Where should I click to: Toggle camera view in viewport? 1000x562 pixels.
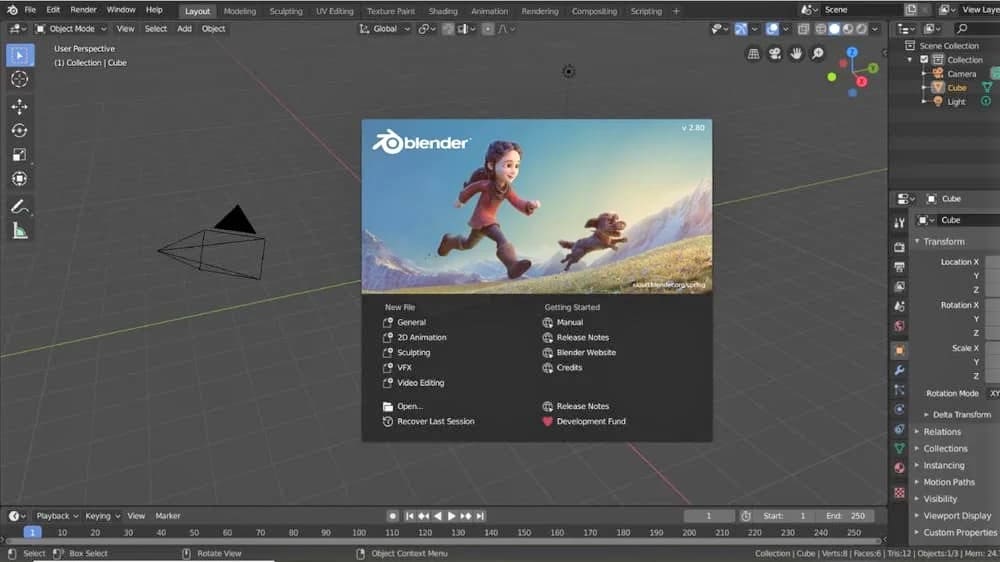point(775,54)
